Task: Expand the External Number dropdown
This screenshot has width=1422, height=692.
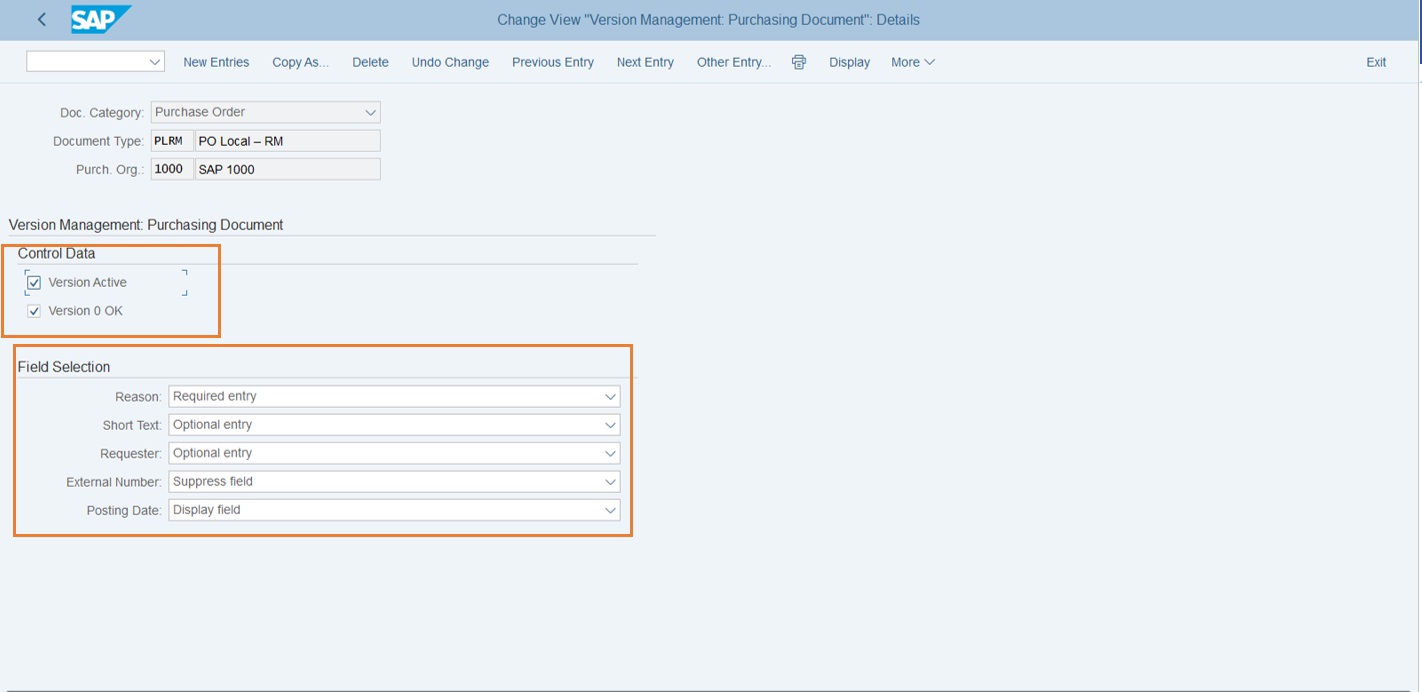Action: coord(610,482)
